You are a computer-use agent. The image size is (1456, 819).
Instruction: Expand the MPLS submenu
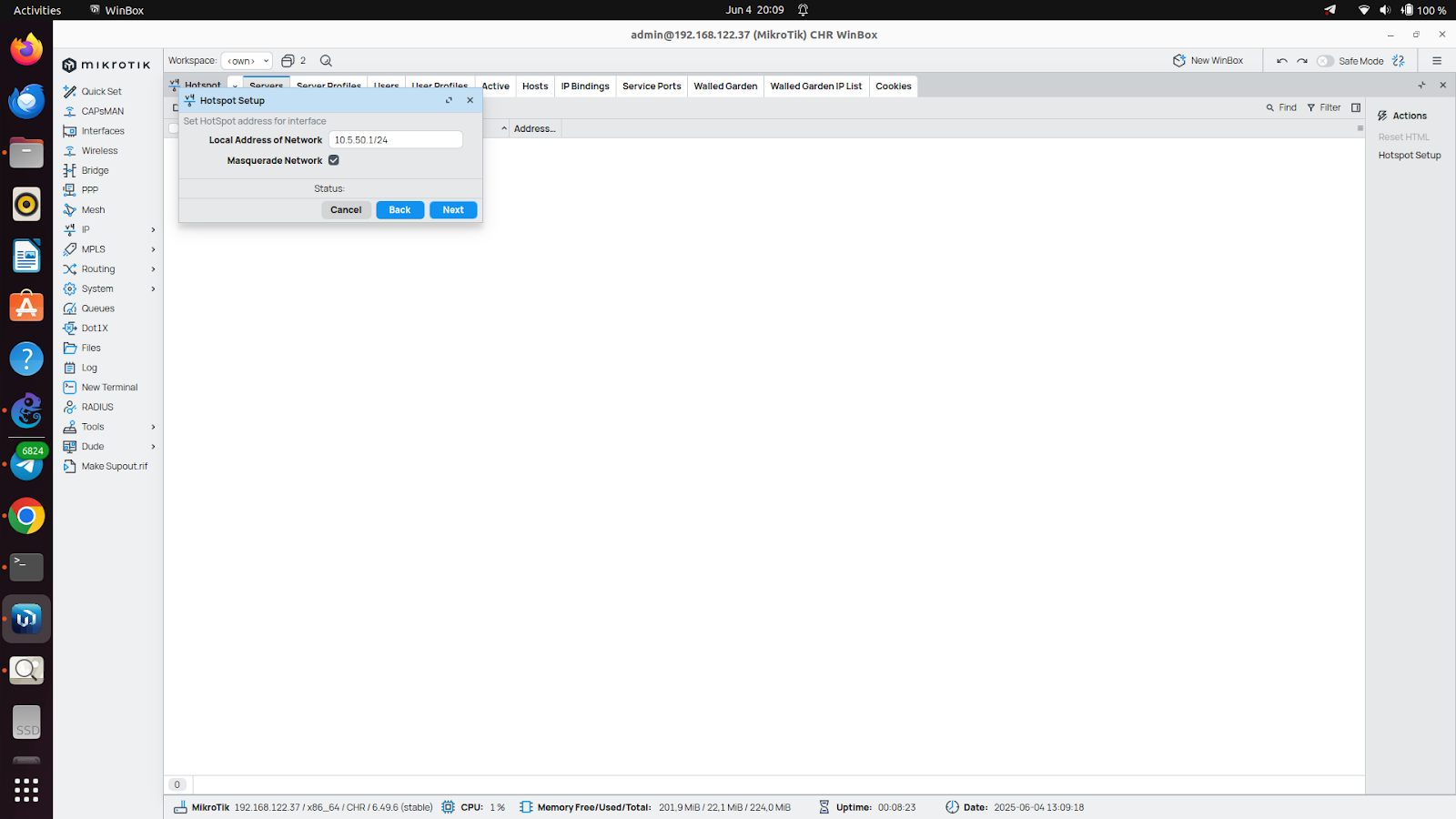153,249
